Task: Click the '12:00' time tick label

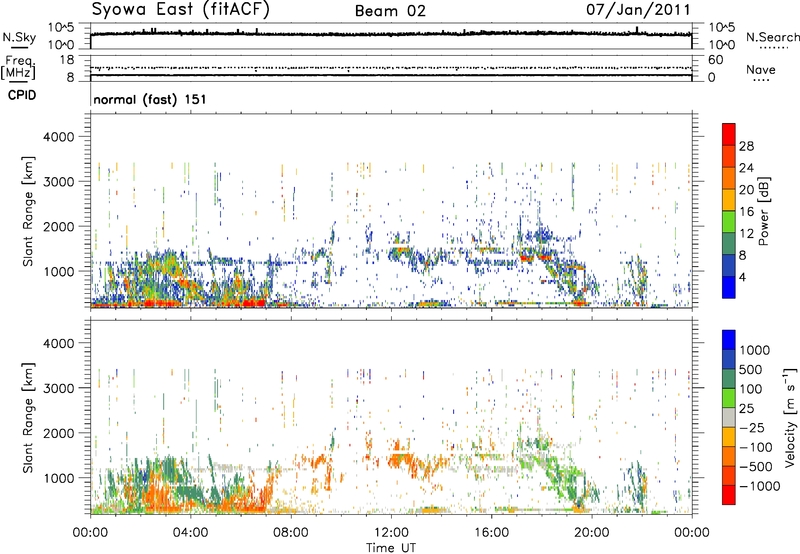Action: [391, 533]
